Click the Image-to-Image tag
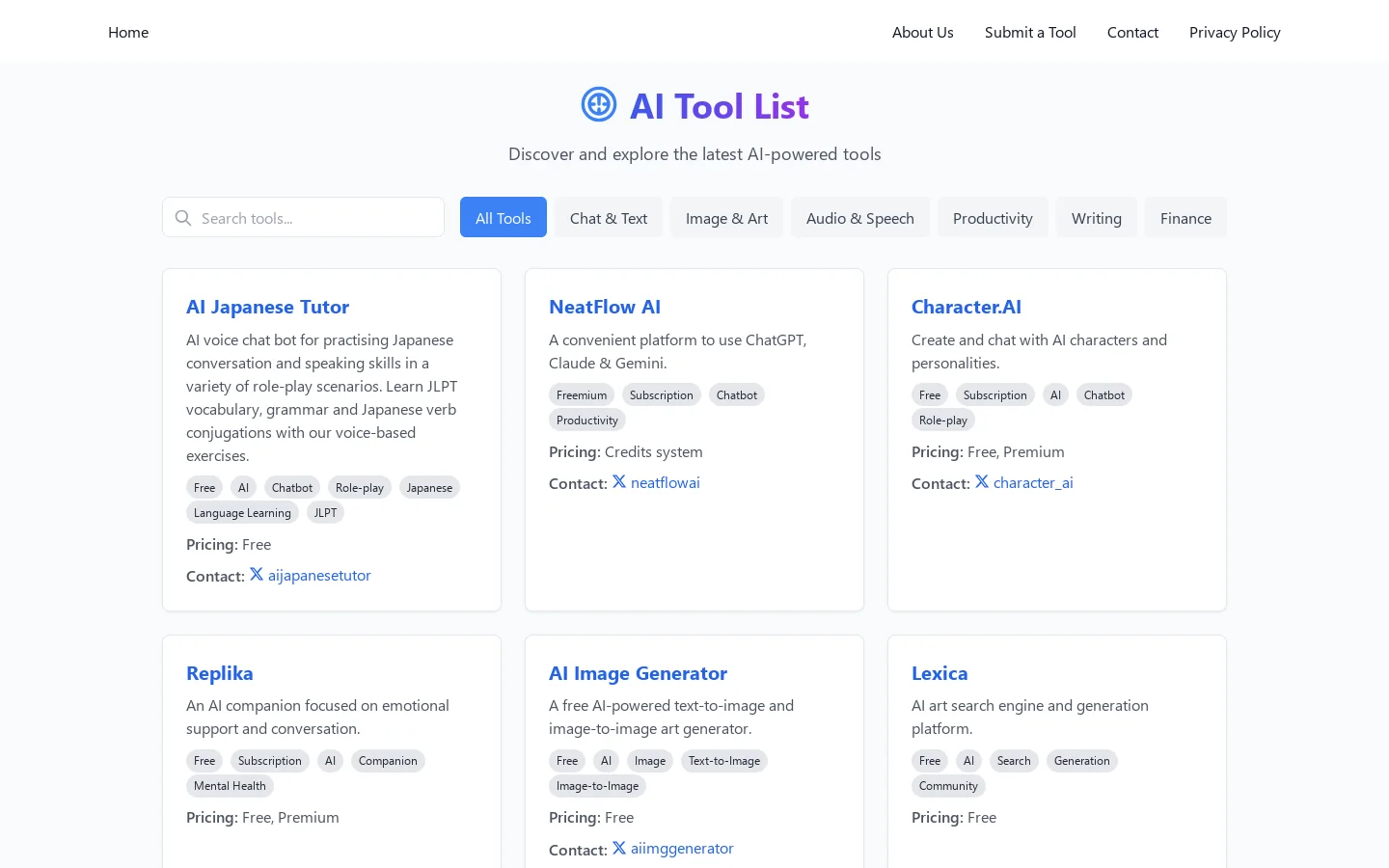Image resolution: width=1389 pixels, height=868 pixels. click(597, 786)
